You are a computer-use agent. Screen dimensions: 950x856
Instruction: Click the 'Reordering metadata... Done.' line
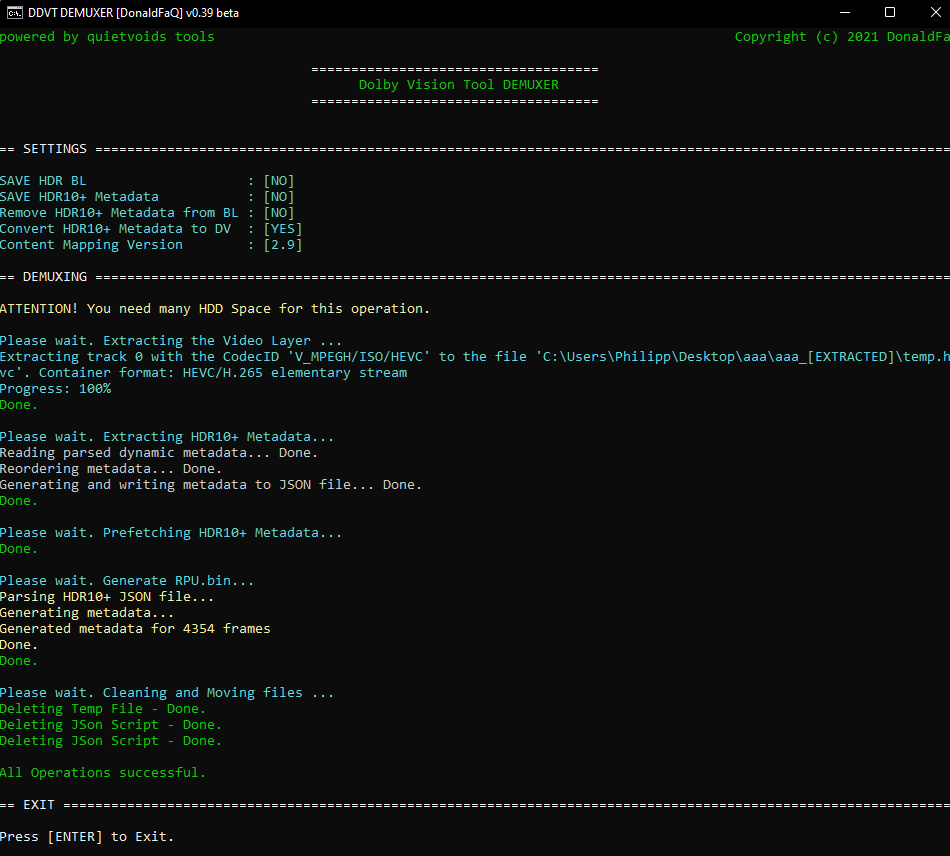[x=111, y=469]
